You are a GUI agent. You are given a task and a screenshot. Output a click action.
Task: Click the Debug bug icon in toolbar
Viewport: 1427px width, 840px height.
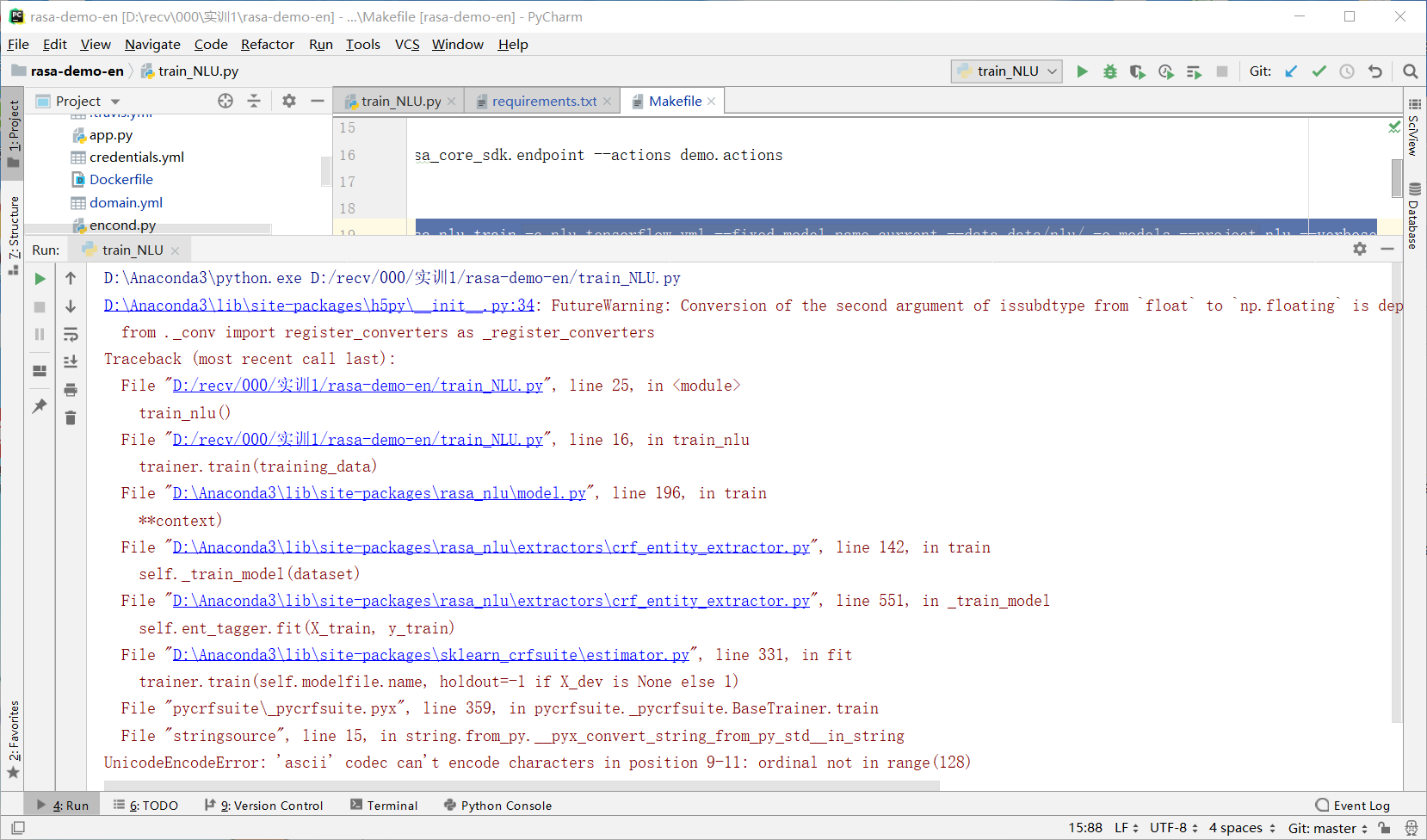[1110, 71]
